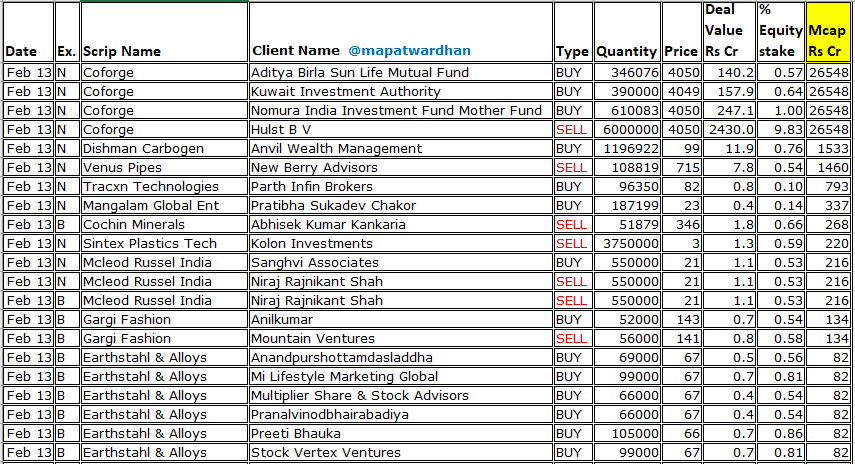Select the Hulst B V client cell
This screenshot has height=464, width=855.
click(401, 130)
